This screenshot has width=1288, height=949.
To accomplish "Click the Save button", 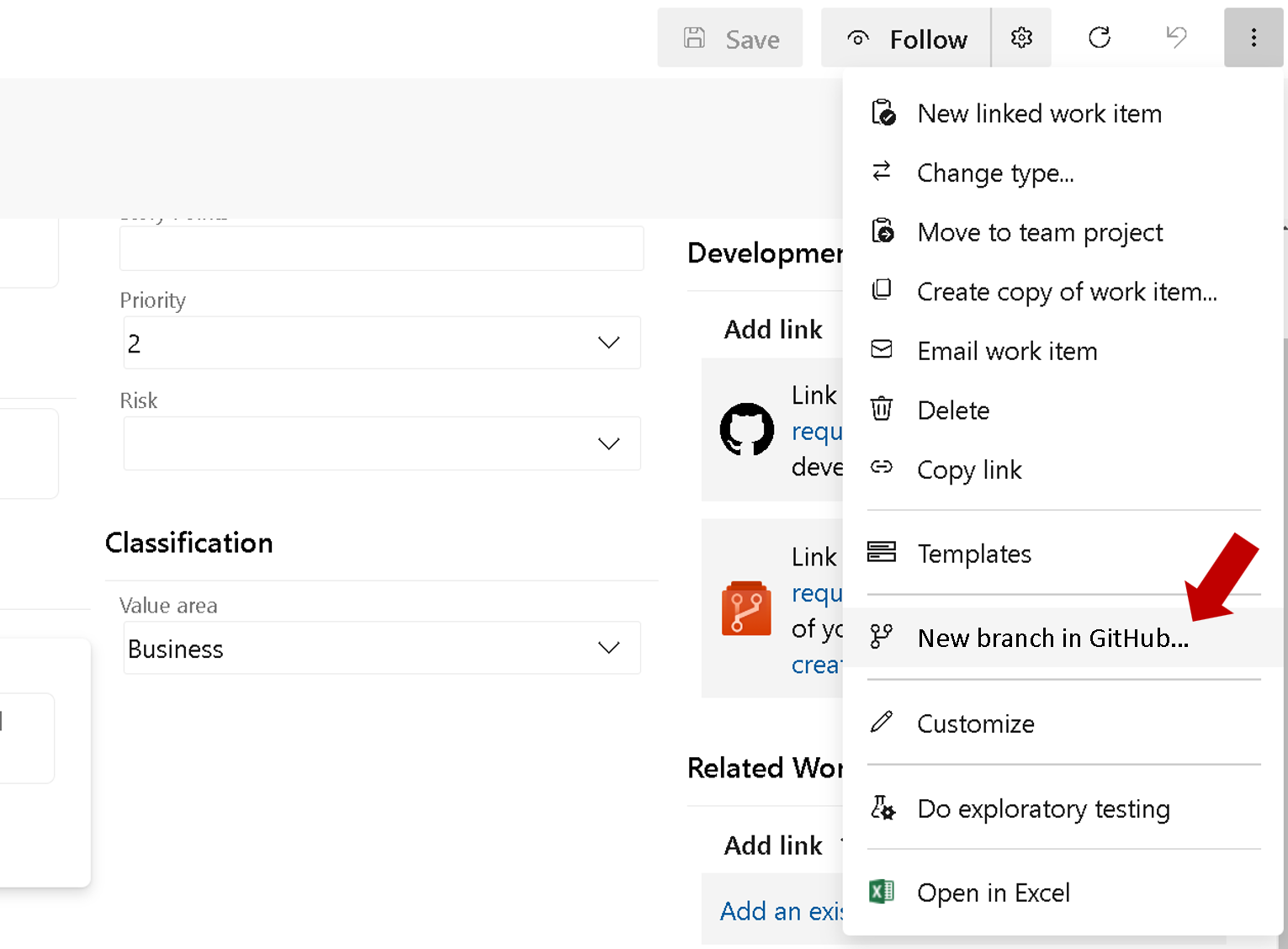I will (x=729, y=38).
